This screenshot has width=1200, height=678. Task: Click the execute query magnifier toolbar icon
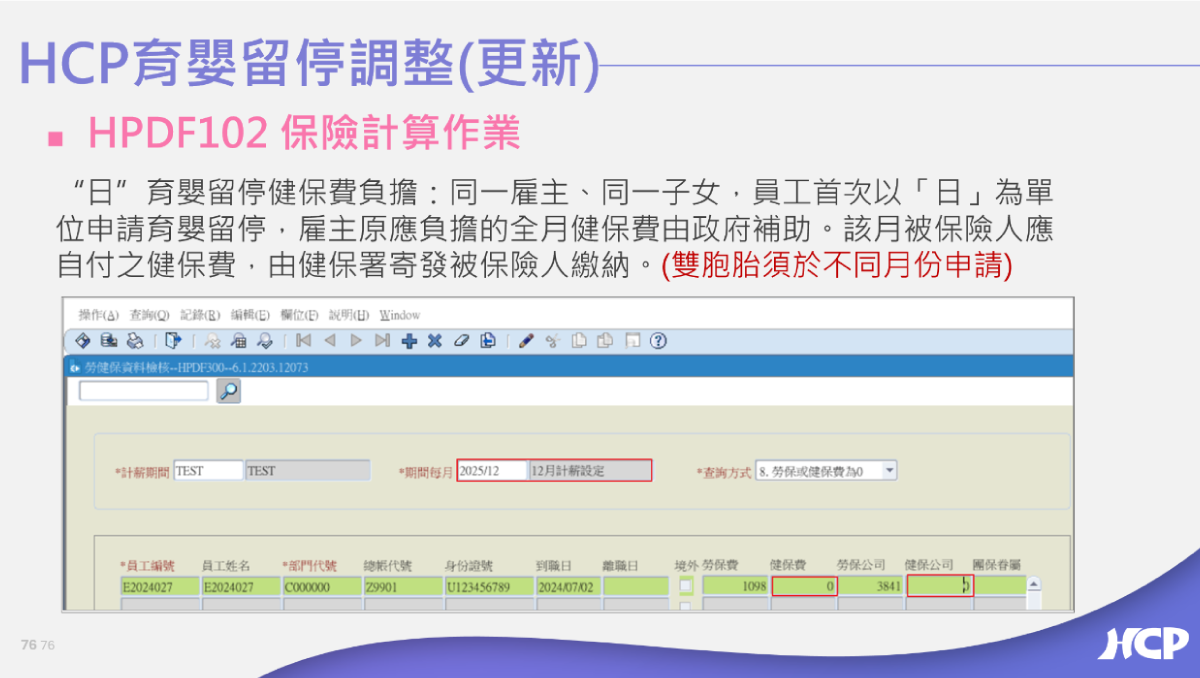pyautogui.click(x=264, y=340)
